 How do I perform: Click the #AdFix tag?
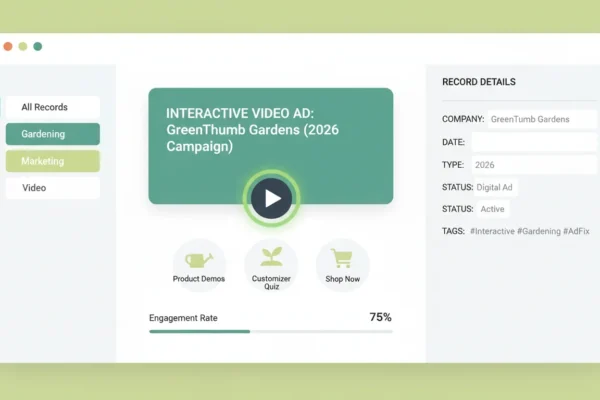tap(576, 231)
